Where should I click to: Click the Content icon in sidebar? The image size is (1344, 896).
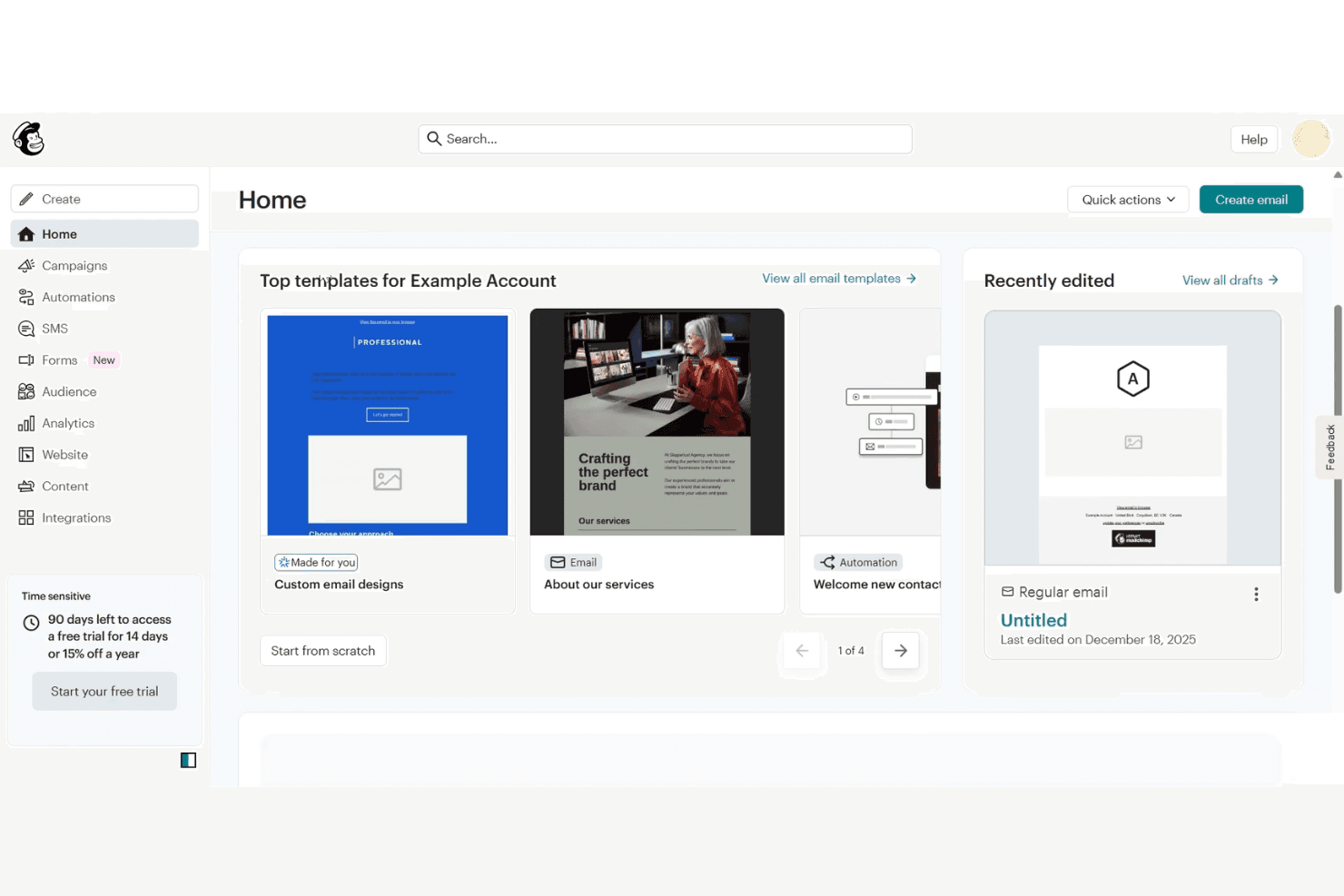[26, 487]
